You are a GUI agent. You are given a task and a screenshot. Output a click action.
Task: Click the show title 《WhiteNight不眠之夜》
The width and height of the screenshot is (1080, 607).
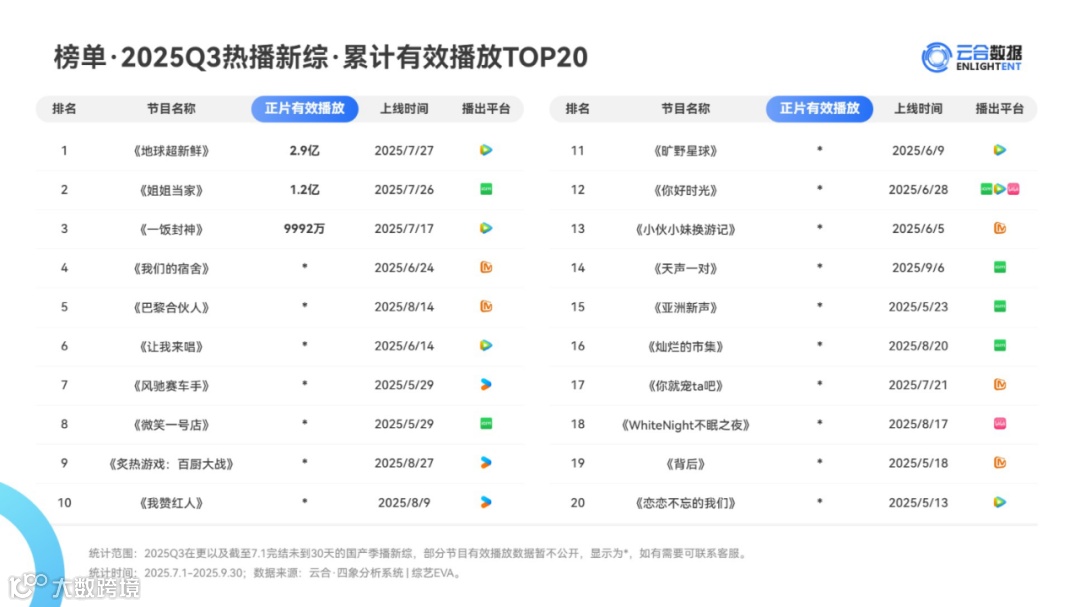coord(685,425)
